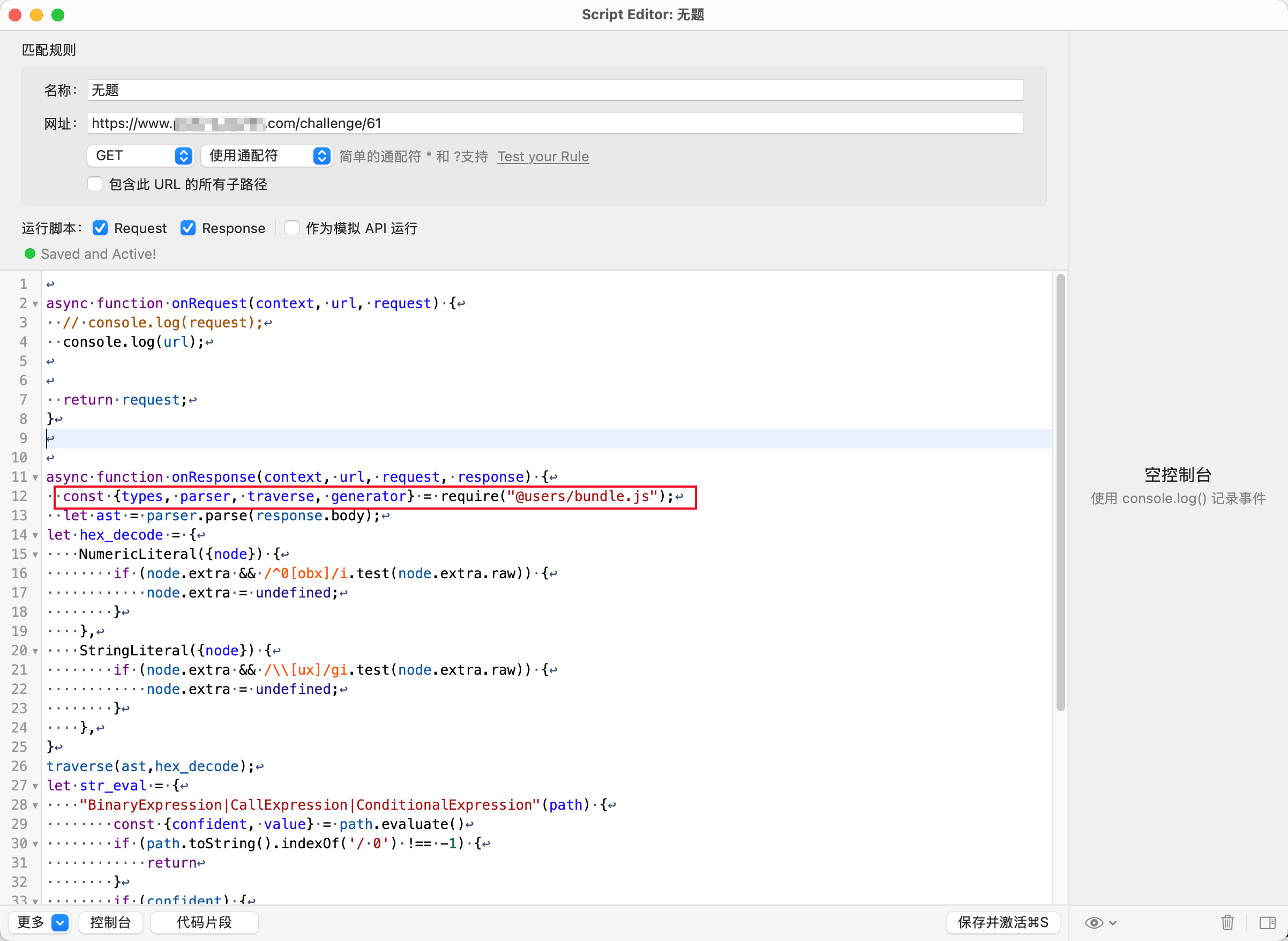This screenshot has height=941, width=1288.
Task: Collapse the onResponse function at line 11
Action: pos(35,477)
